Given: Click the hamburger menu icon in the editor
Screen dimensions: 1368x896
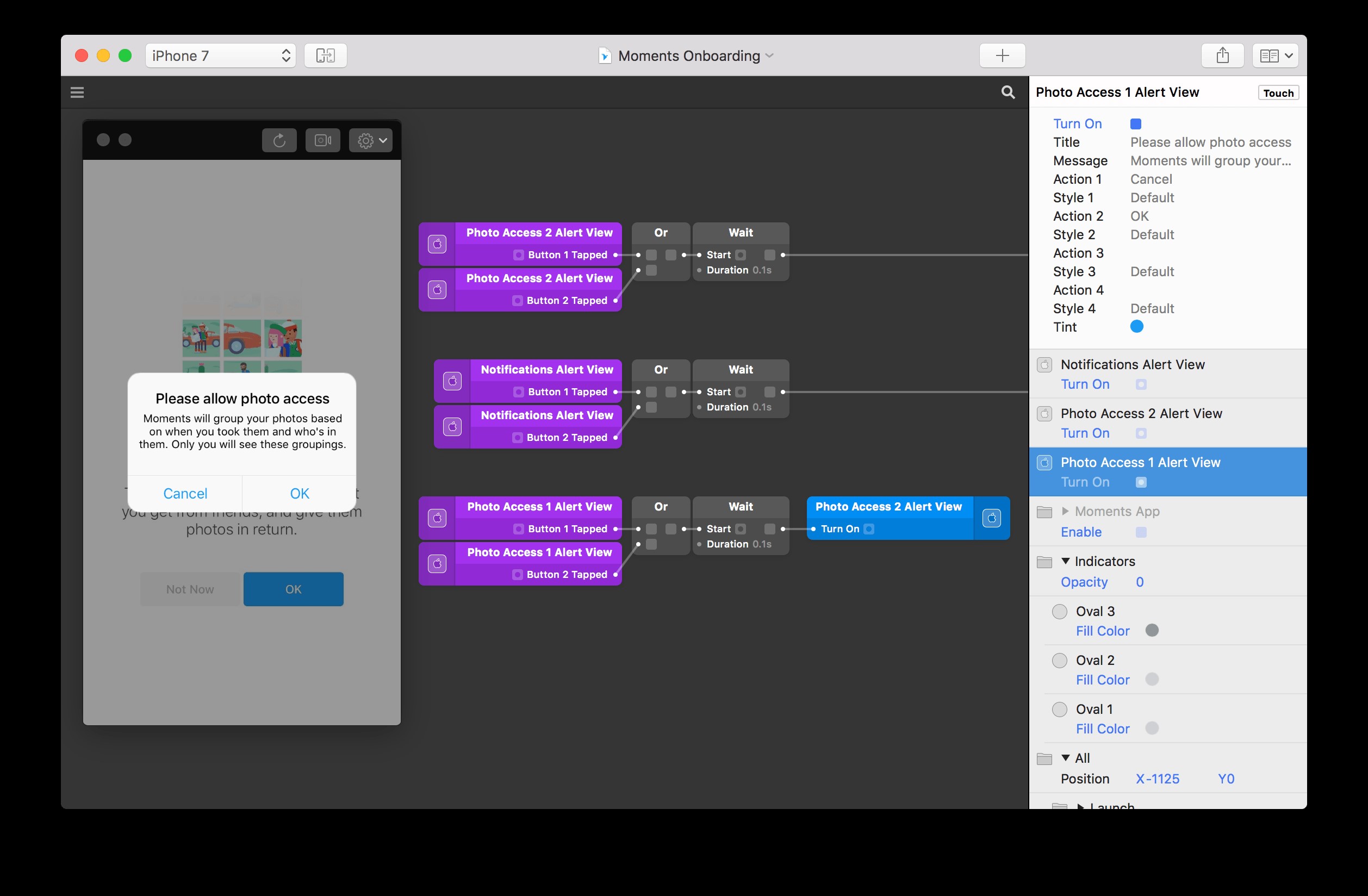Looking at the screenshot, I should pos(77,92).
